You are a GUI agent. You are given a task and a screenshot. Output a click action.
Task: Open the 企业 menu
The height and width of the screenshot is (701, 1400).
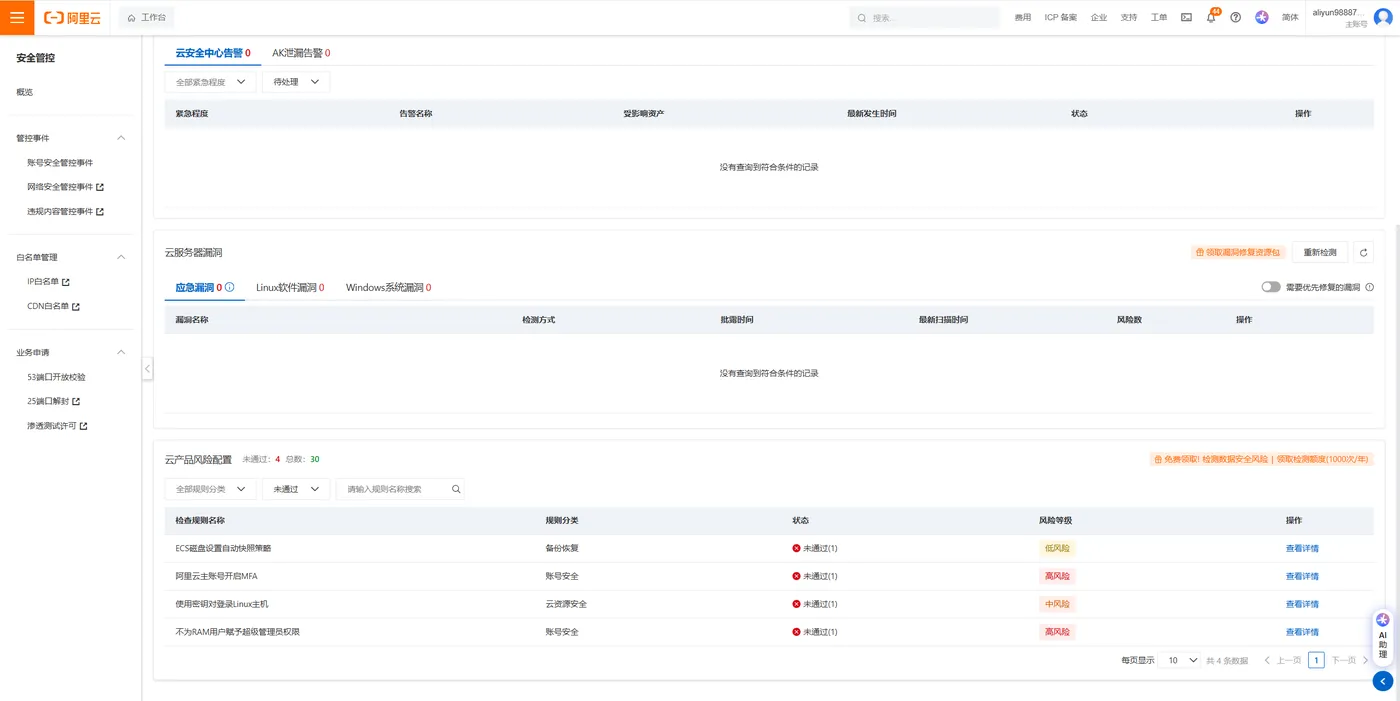click(x=1099, y=18)
